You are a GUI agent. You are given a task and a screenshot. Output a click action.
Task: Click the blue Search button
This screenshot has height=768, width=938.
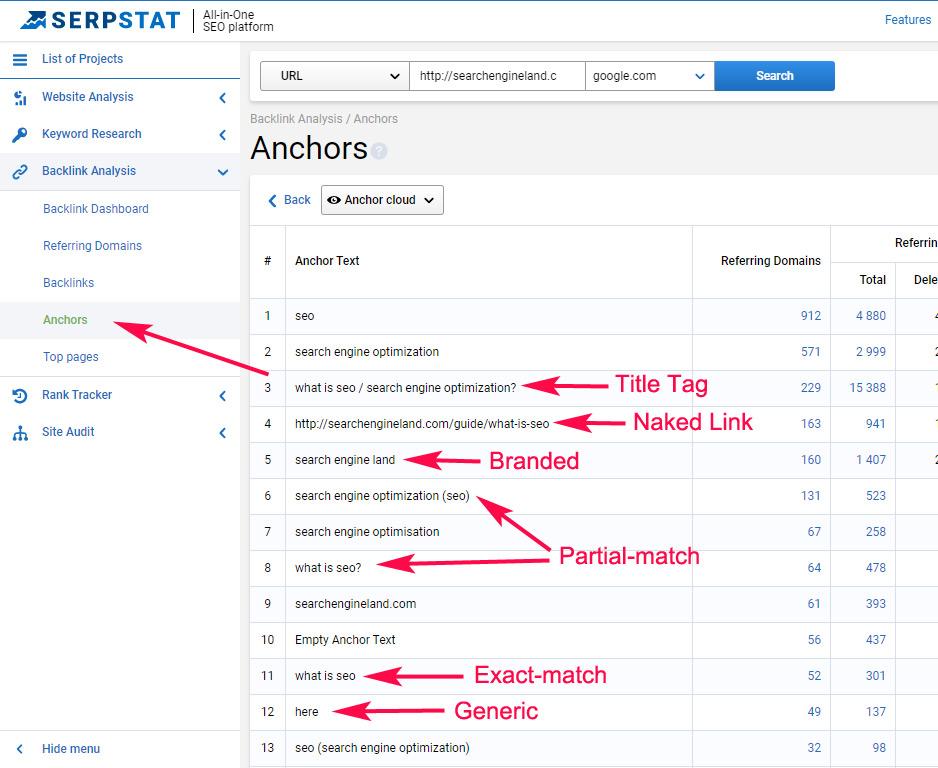(x=775, y=76)
